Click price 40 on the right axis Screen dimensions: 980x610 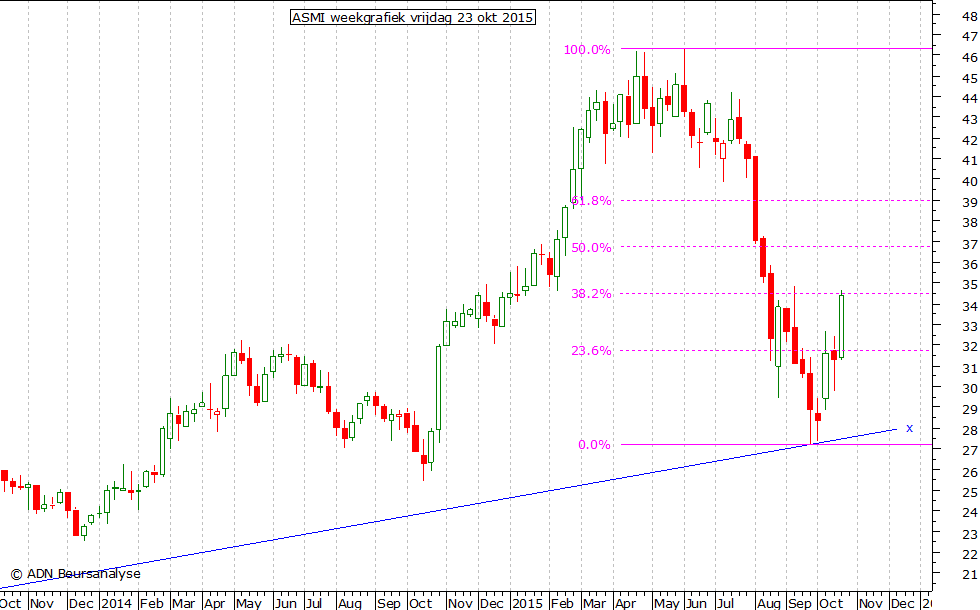[969, 182]
